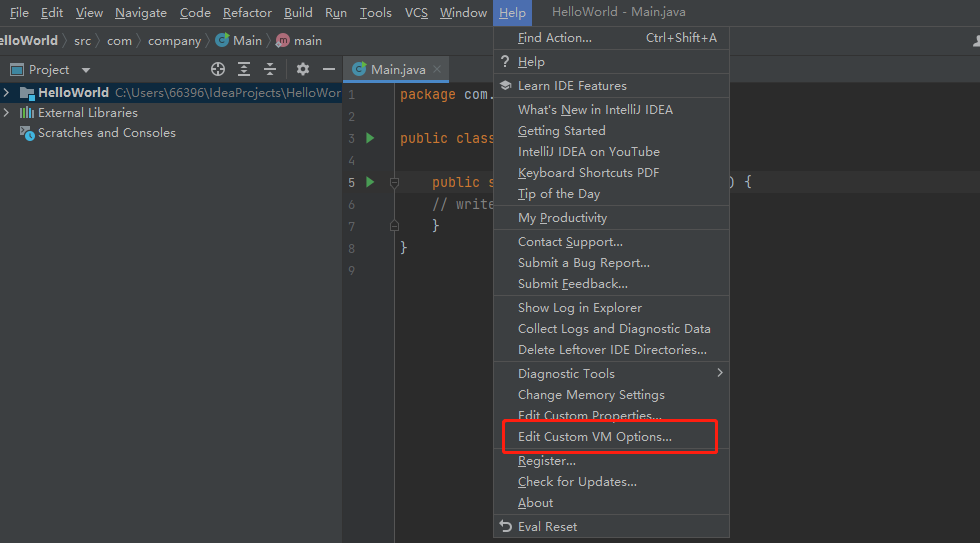The image size is (980, 543).
Task: Open the VCS menu
Action: click(x=416, y=12)
